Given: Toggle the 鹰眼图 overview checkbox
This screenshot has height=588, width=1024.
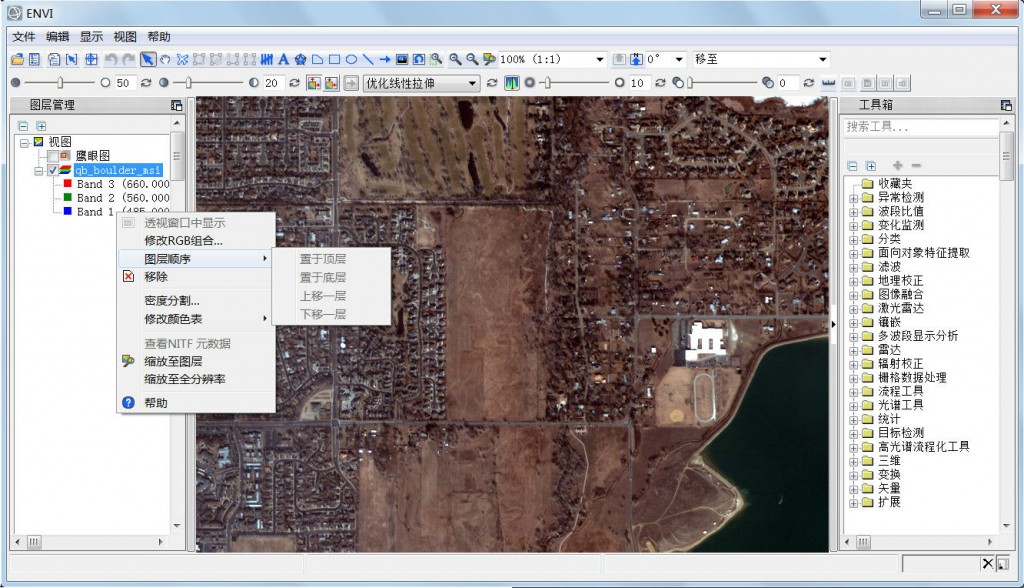Looking at the screenshot, I should [x=53, y=156].
